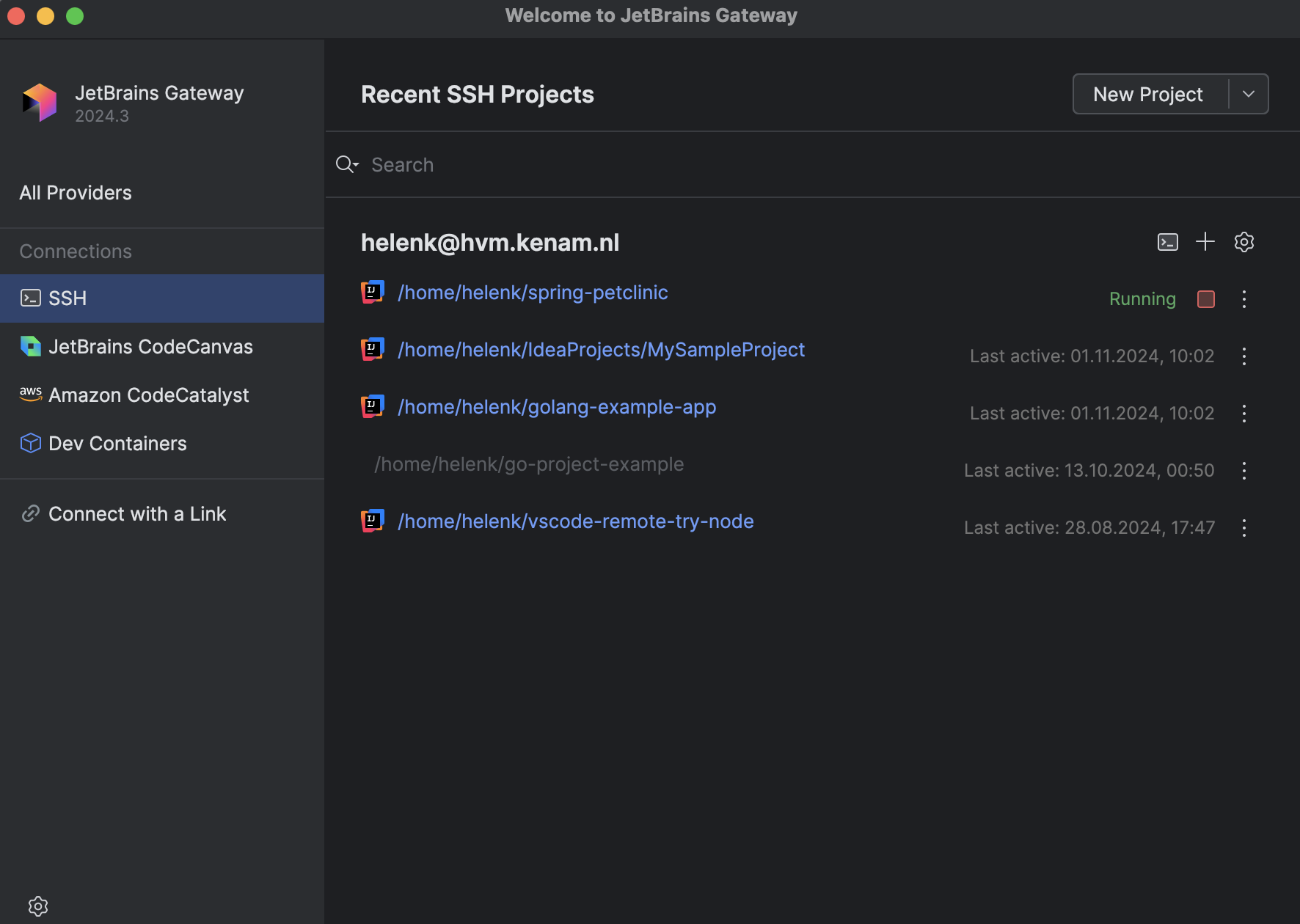Switch to JetBrains CodeCanvas provider
This screenshot has width=1300, height=924.
[150, 347]
